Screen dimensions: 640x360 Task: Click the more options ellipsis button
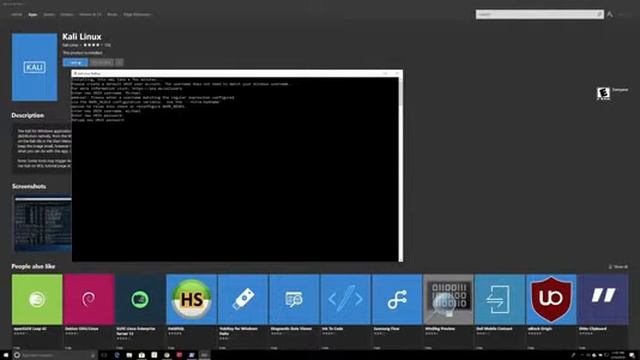click(119, 62)
